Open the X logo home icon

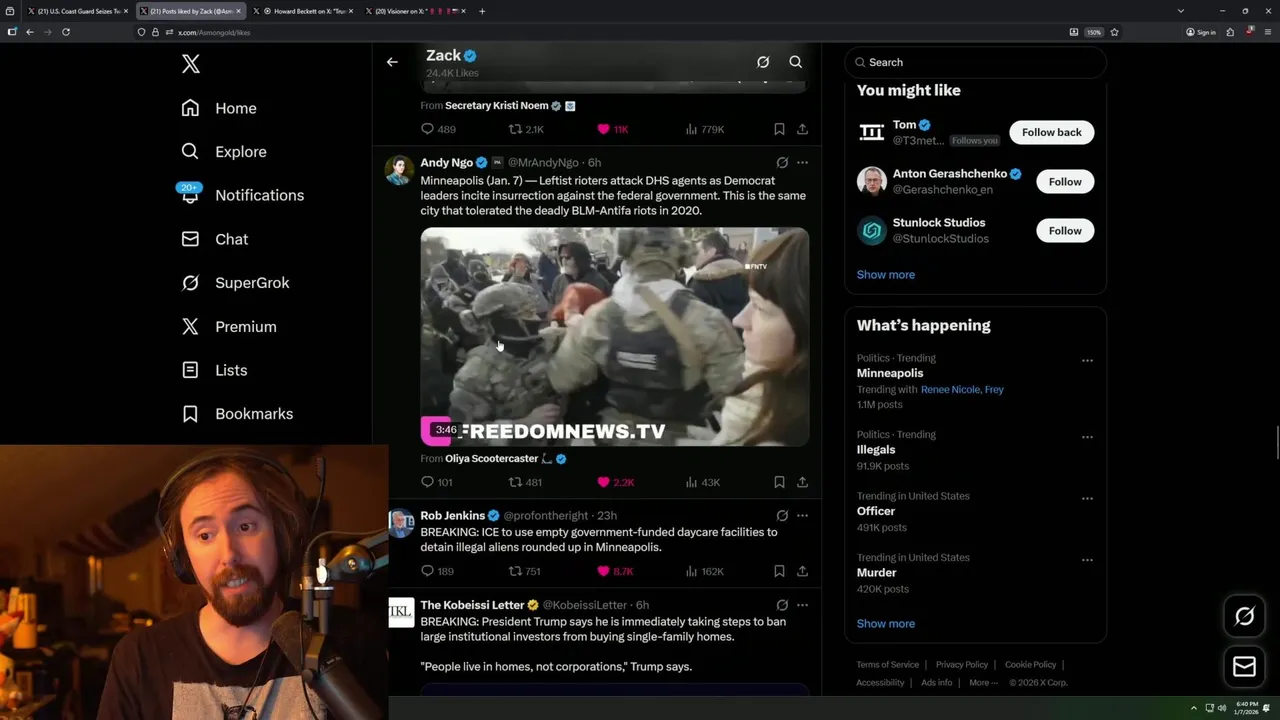(191, 64)
